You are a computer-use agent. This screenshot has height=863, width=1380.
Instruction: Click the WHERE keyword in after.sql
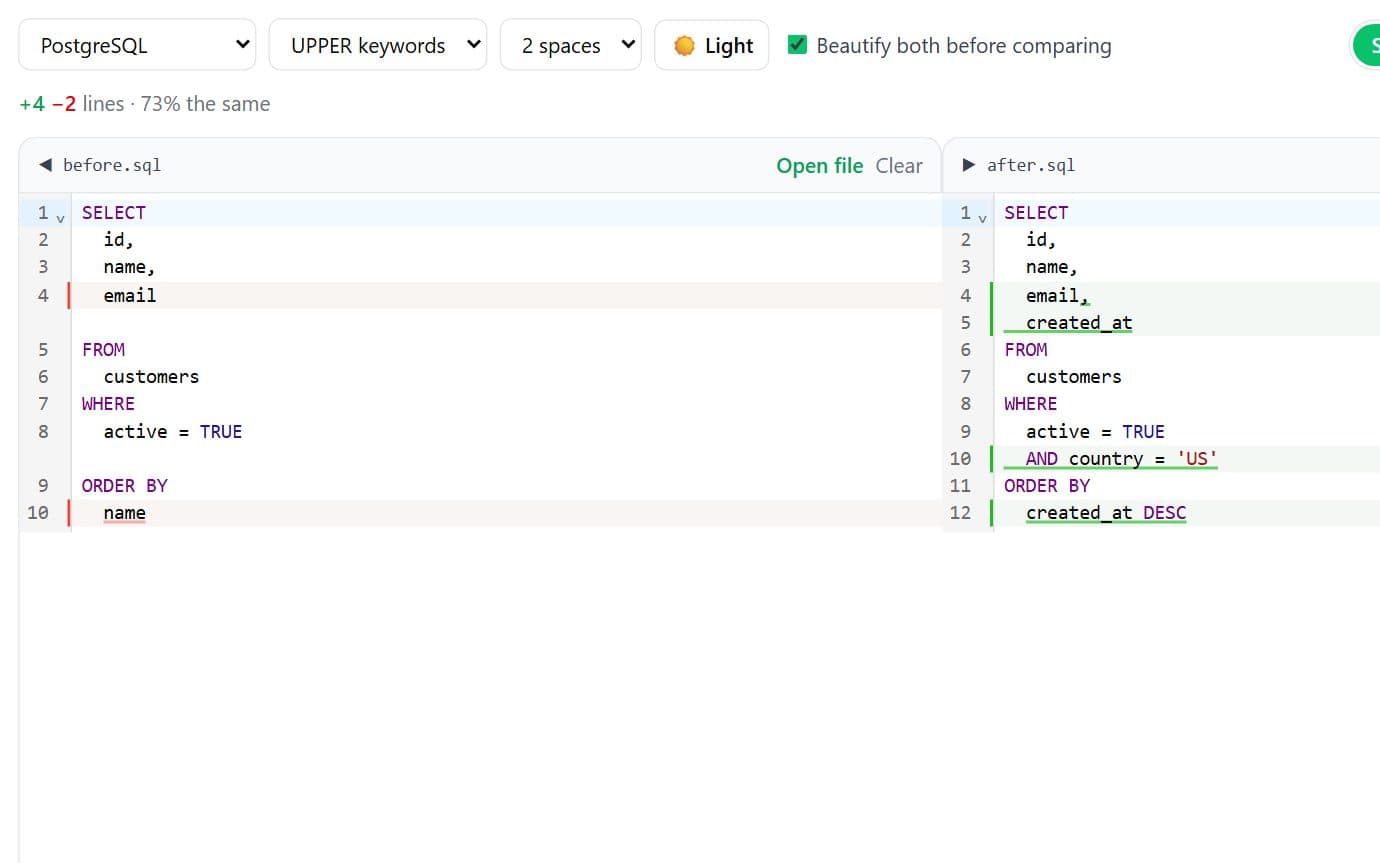pyautogui.click(x=1031, y=404)
